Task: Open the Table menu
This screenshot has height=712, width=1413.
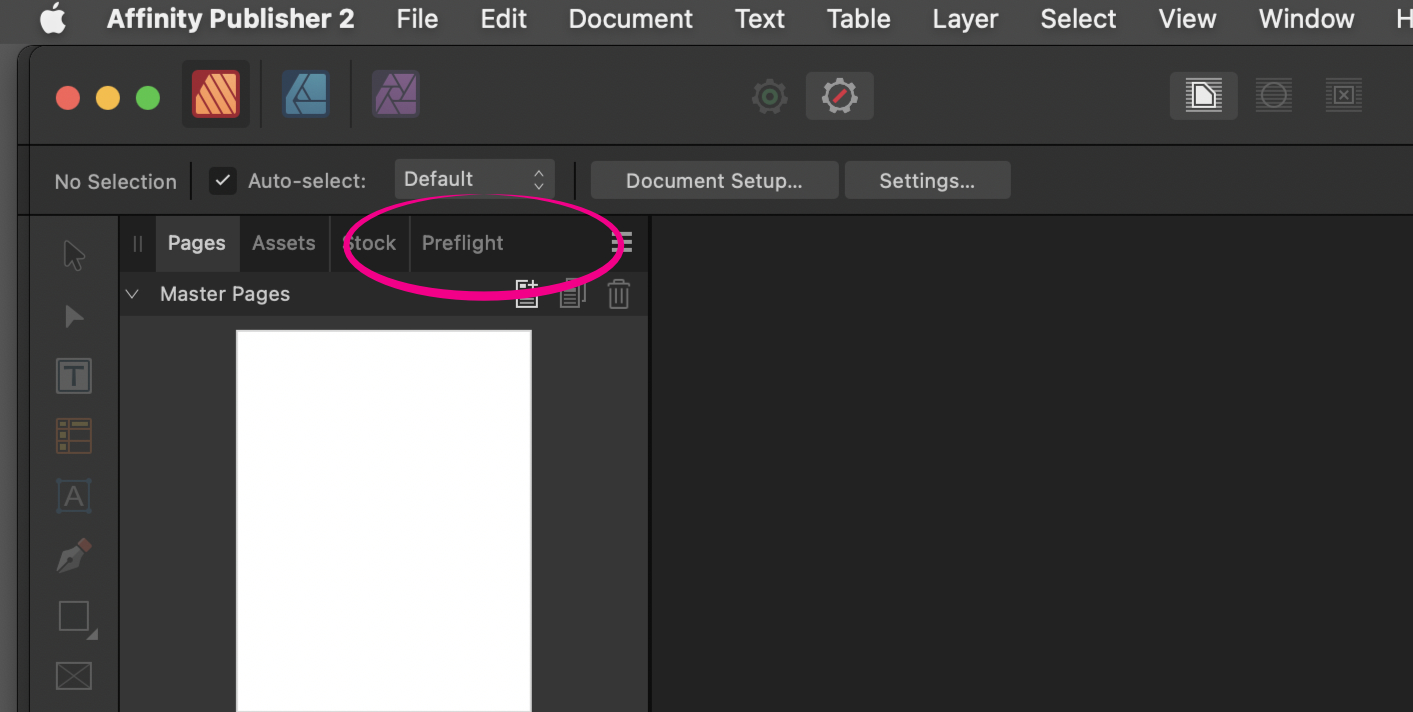Action: [x=859, y=19]
